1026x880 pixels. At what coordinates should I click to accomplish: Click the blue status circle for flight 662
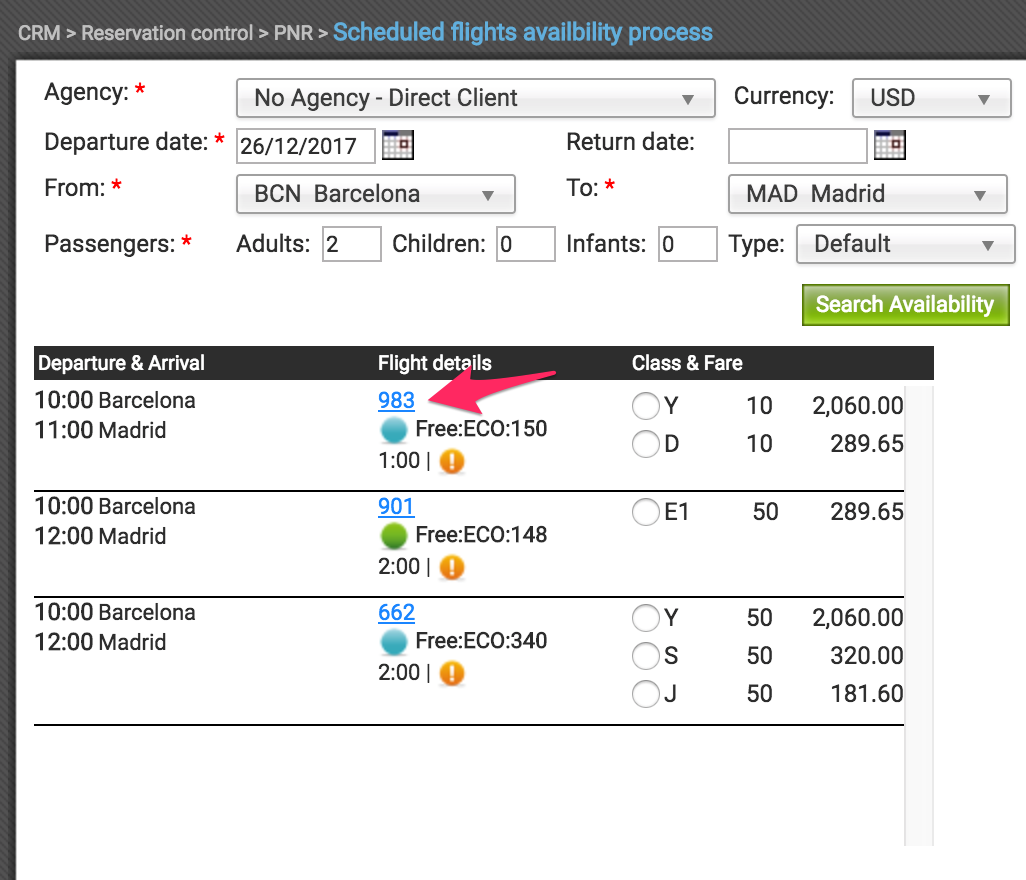[394, 642]
